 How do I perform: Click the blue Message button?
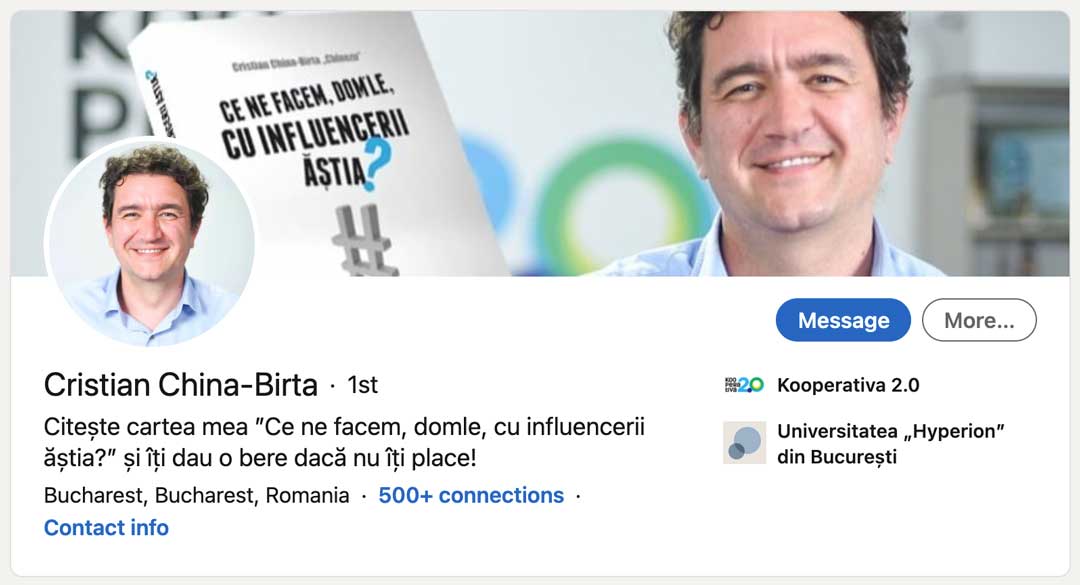[842, 320]
